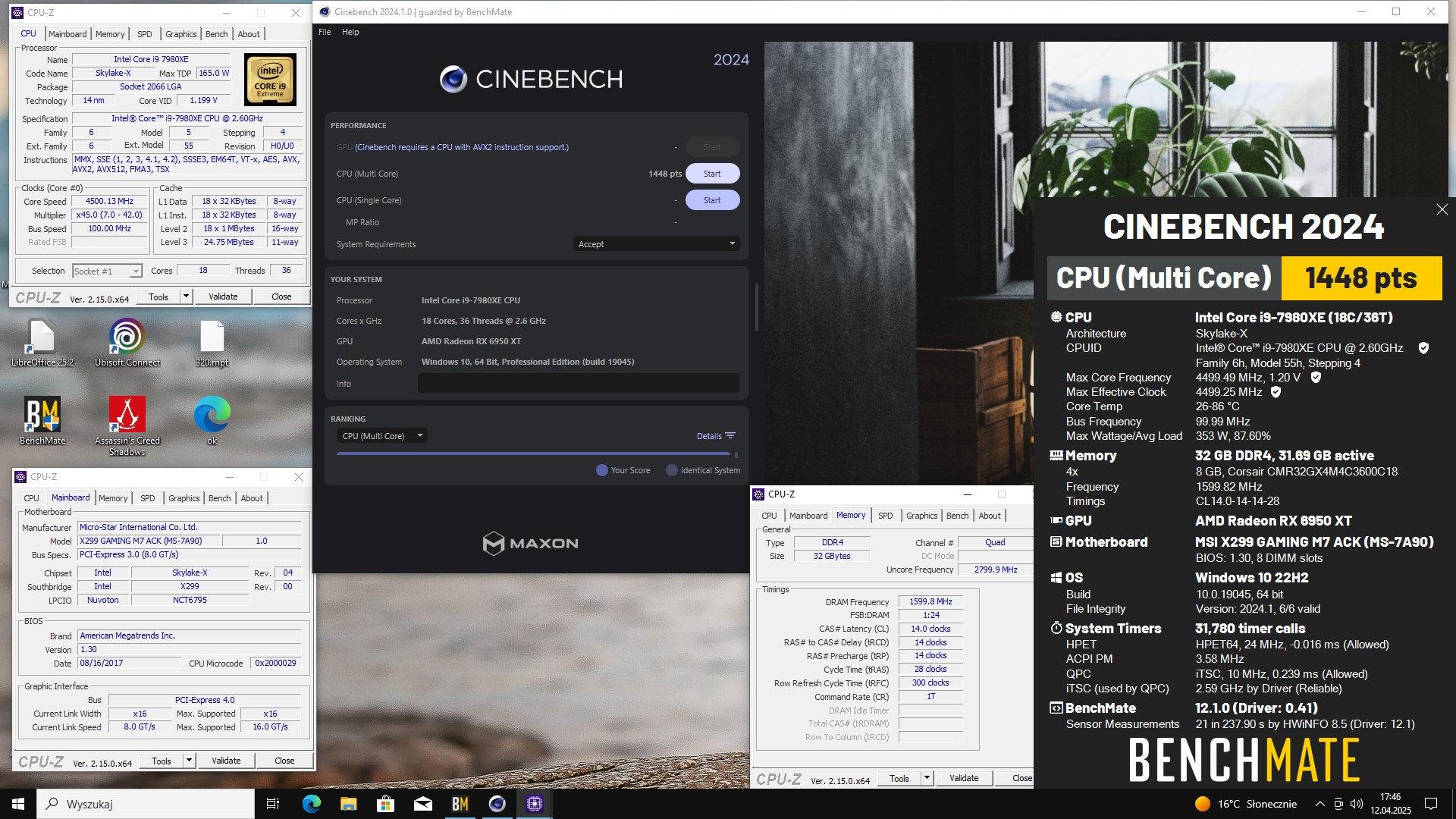The image size is (1456, 819).
Task: Start the CPU (Single Core) benchmark
Action: tap(712, 200)
